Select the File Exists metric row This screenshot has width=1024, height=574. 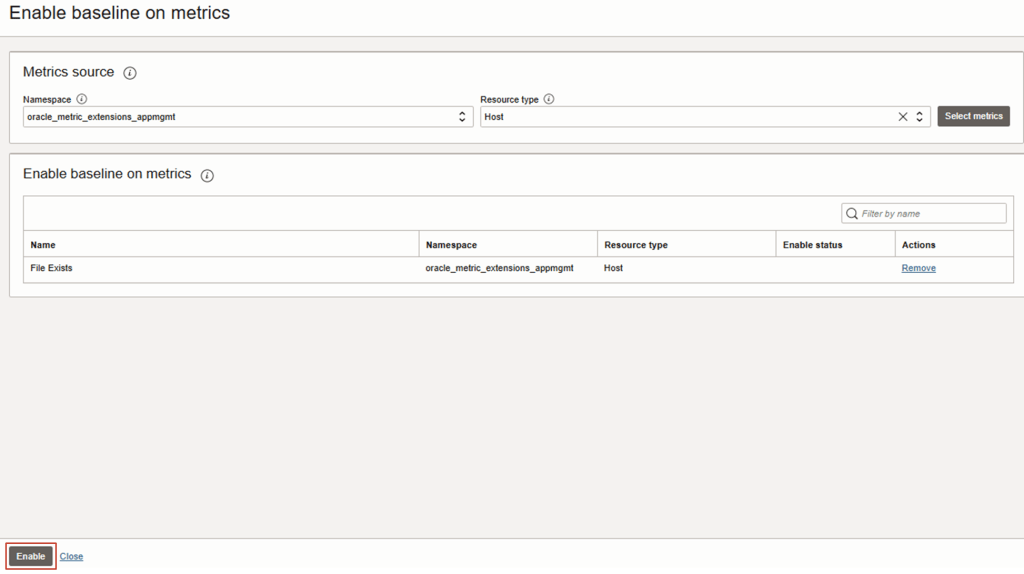(52, 268)
